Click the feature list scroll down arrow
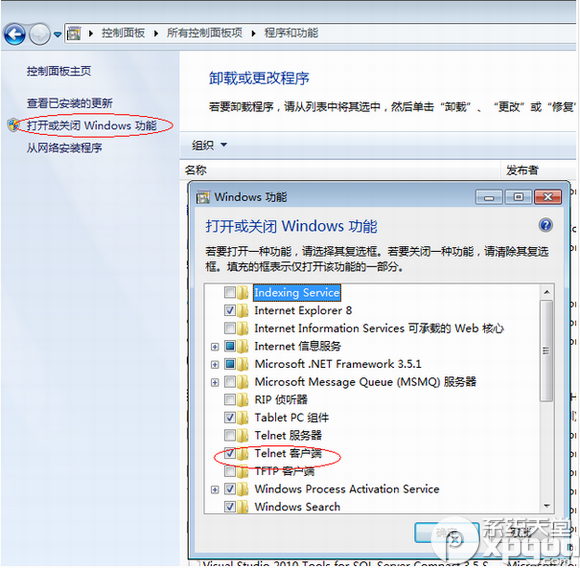This screenshot has width=580, height=568. pyautogui.click(x=547, y=506)
